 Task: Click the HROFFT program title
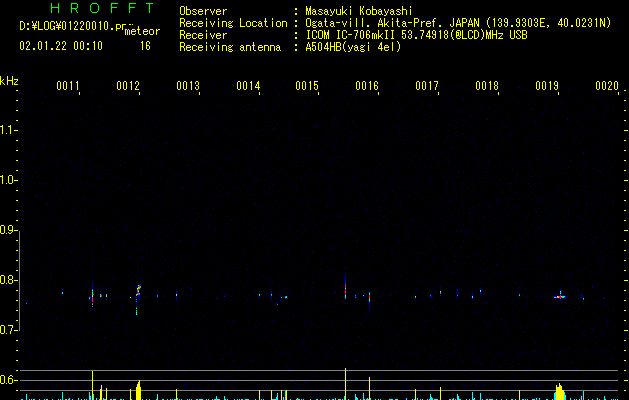tap(102, 8)
